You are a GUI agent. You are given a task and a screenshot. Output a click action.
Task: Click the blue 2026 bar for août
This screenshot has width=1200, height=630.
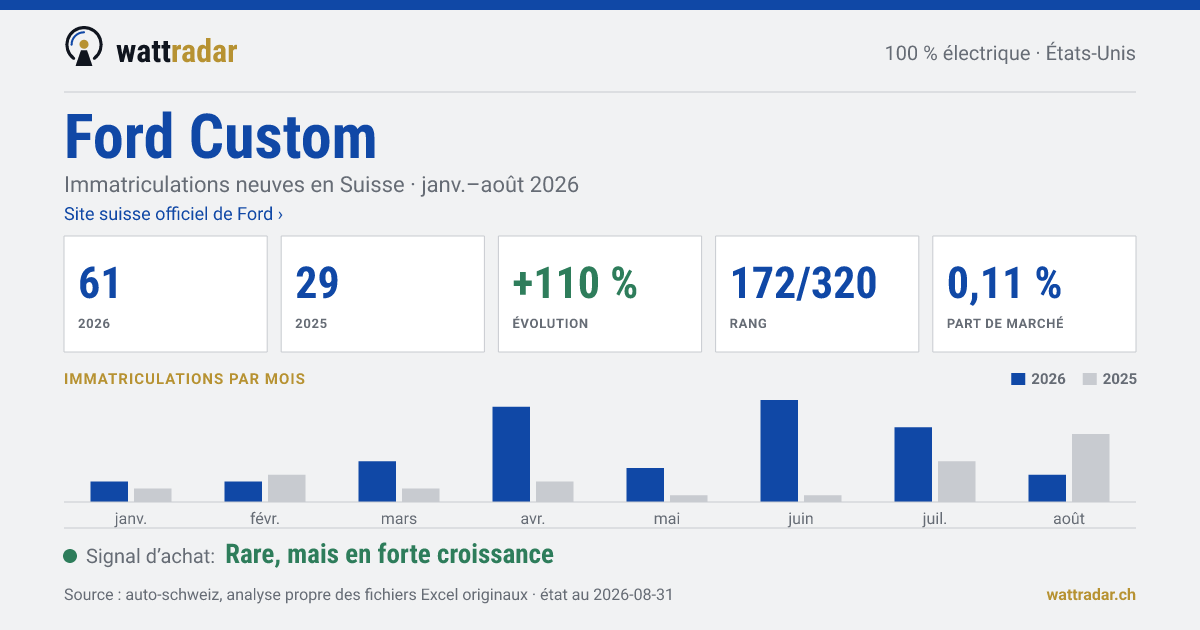click(1047, 488)
